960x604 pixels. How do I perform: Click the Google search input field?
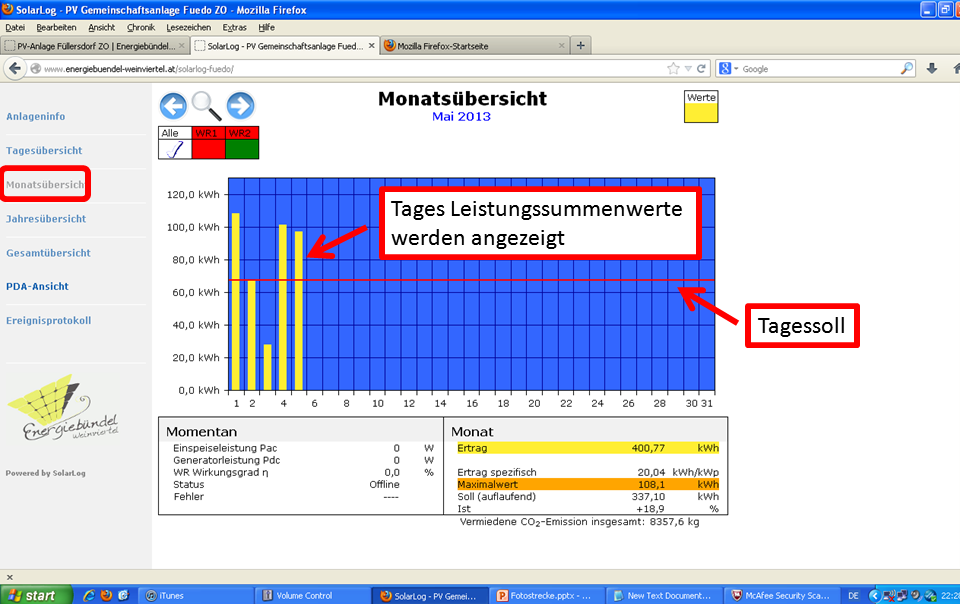click(818, 69)
